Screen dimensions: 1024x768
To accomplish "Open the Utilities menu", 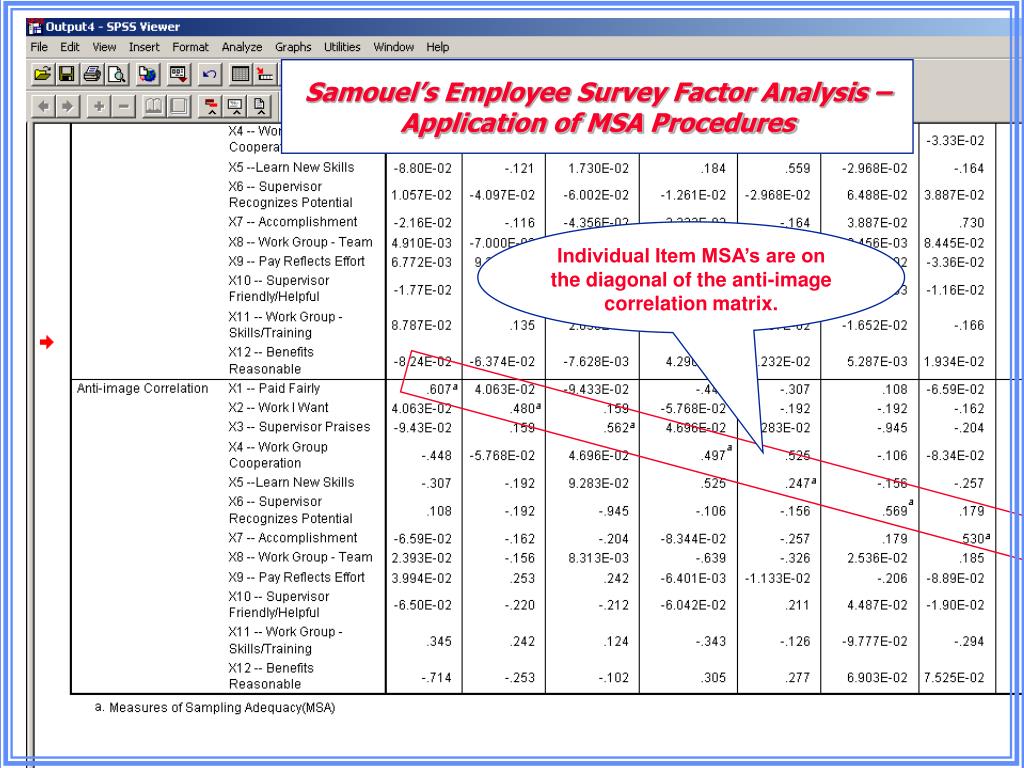I will coord(342,47).
